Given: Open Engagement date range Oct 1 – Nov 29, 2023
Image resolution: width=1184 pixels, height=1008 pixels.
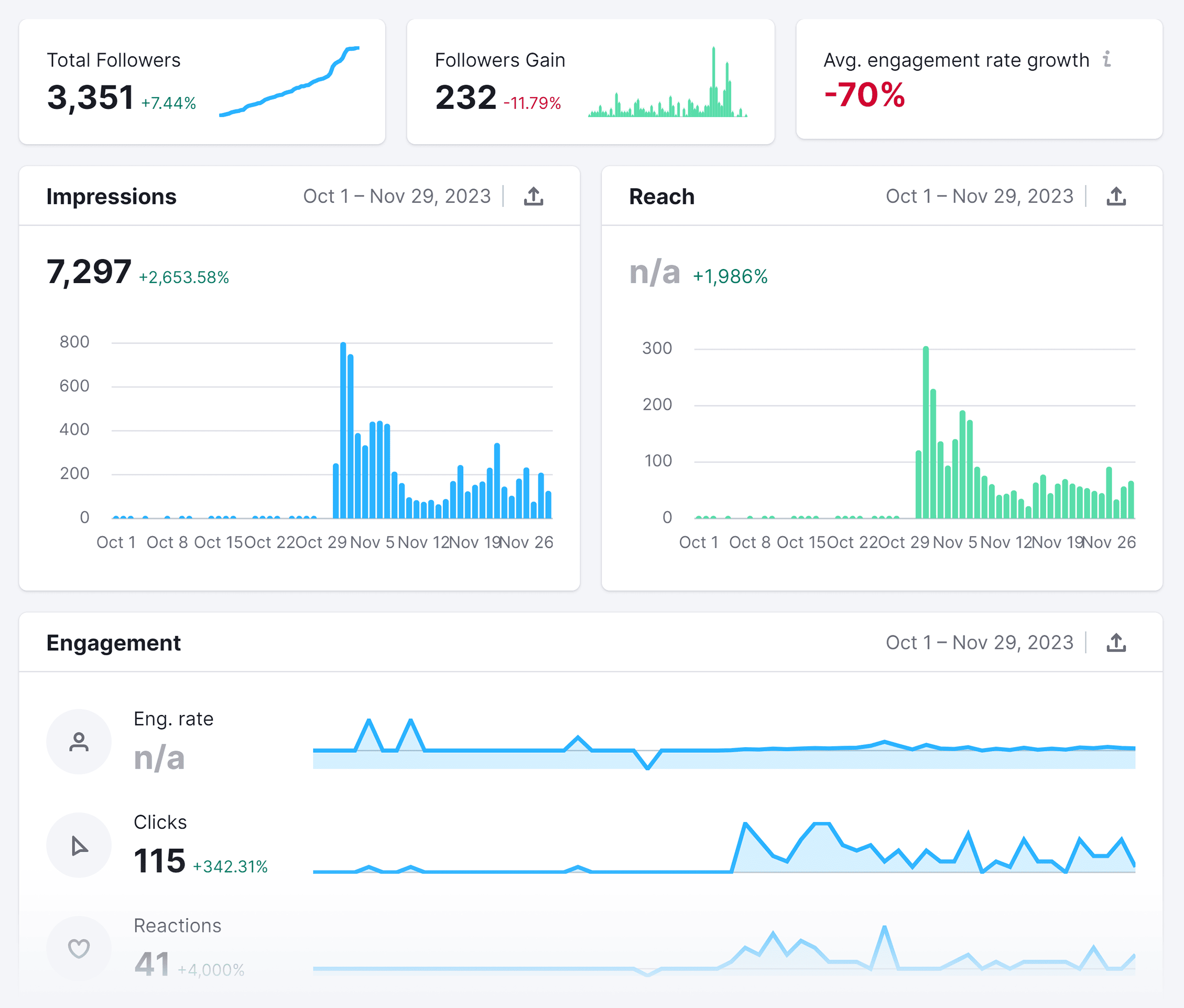Looking at the screenshot, I should 979,642.
